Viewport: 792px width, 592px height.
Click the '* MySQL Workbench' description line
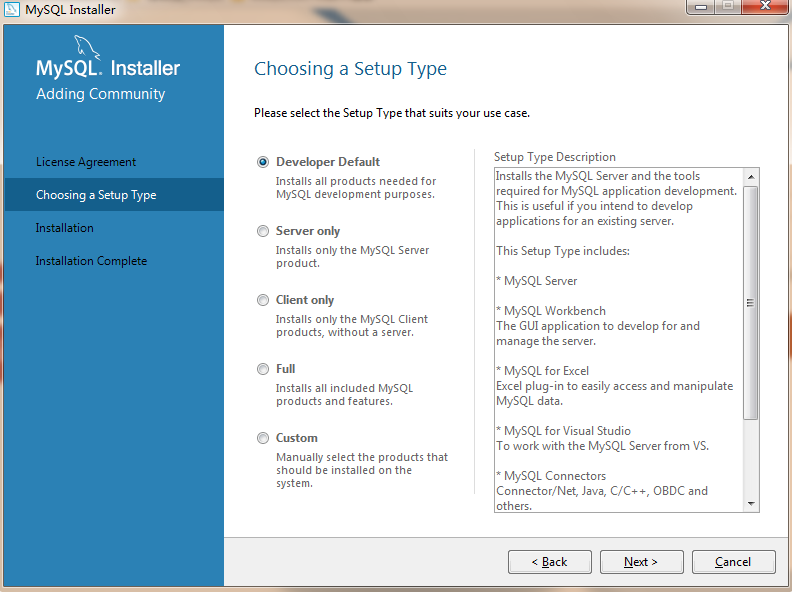tap(551, 311)
